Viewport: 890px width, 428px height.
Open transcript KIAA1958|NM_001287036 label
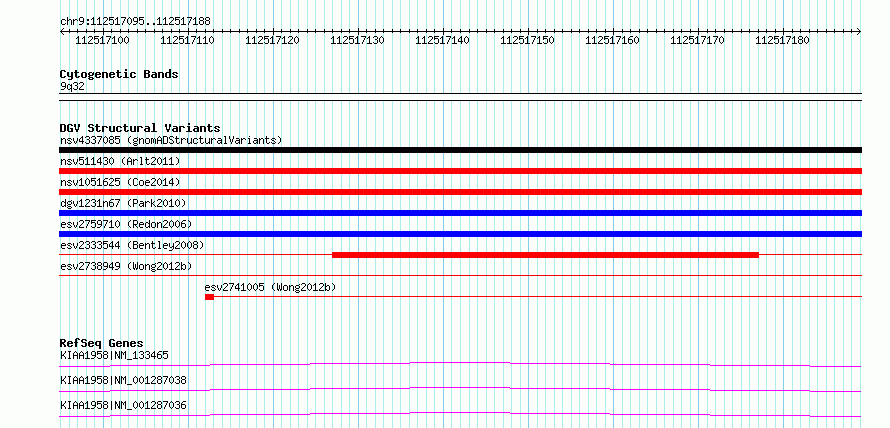coord(123,405)
